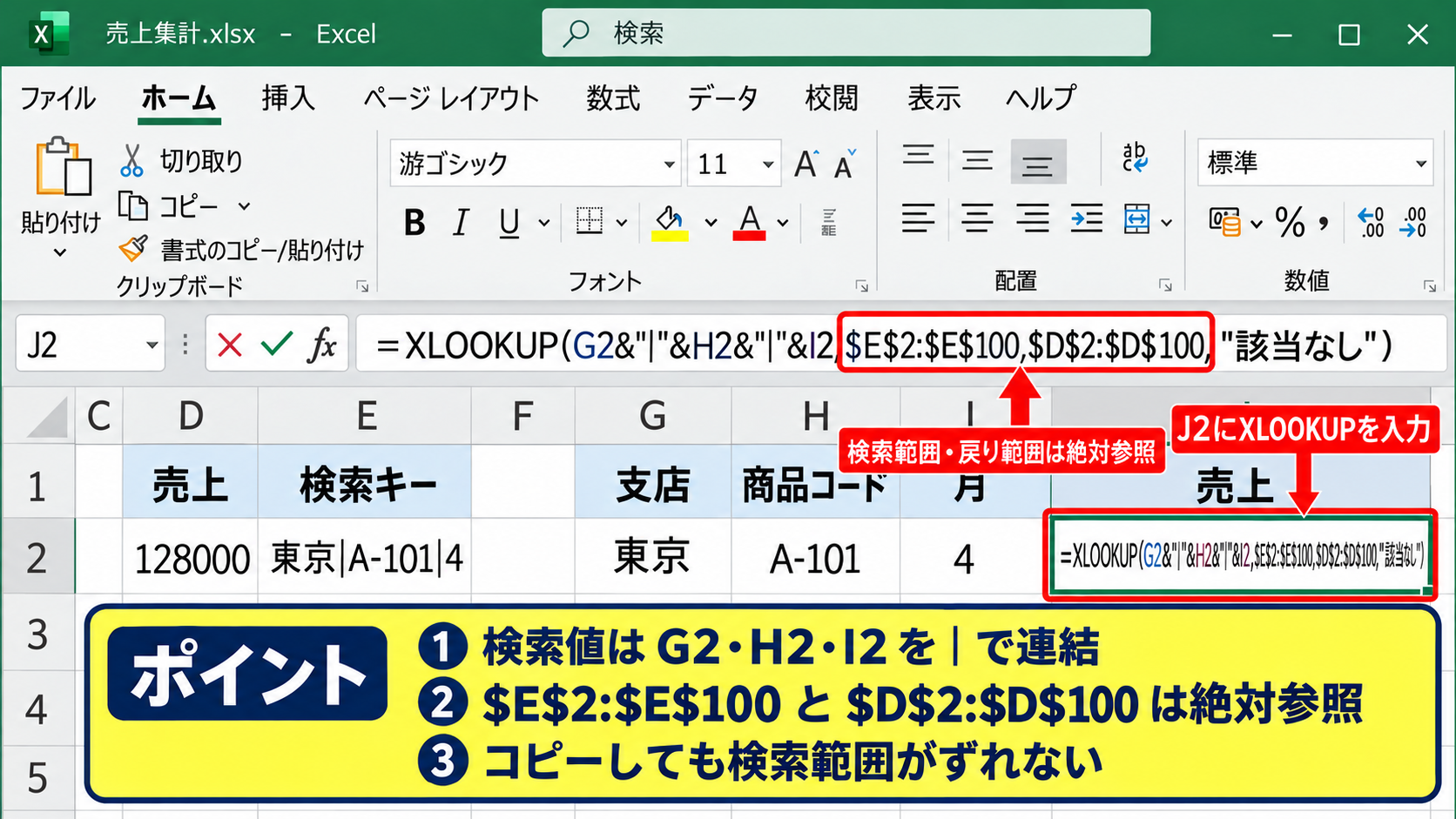
Task: Open the font name dropdown 游ゴシック
Action: click(669, 164)
